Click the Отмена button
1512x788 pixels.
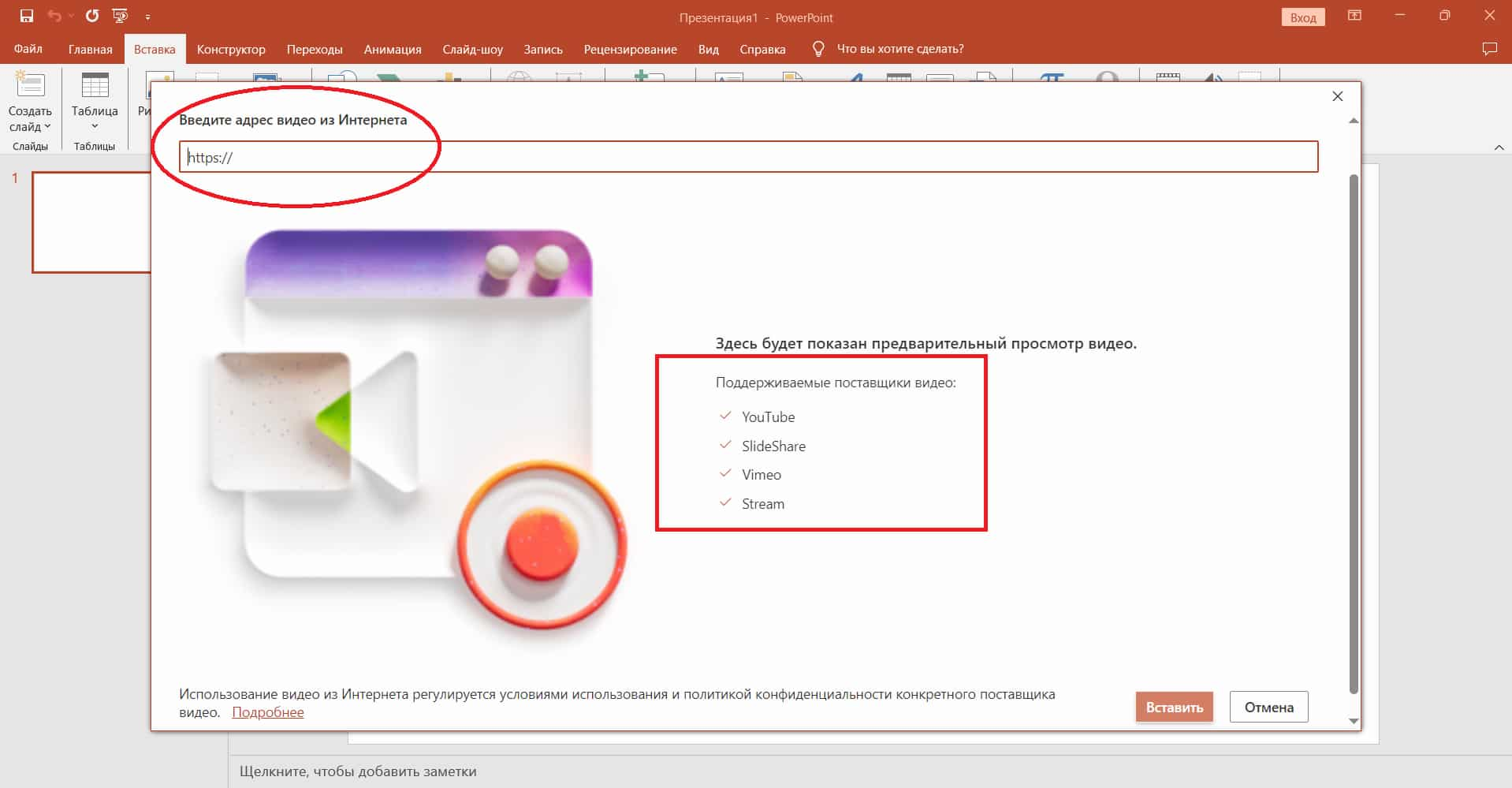tap(1268, 707)
